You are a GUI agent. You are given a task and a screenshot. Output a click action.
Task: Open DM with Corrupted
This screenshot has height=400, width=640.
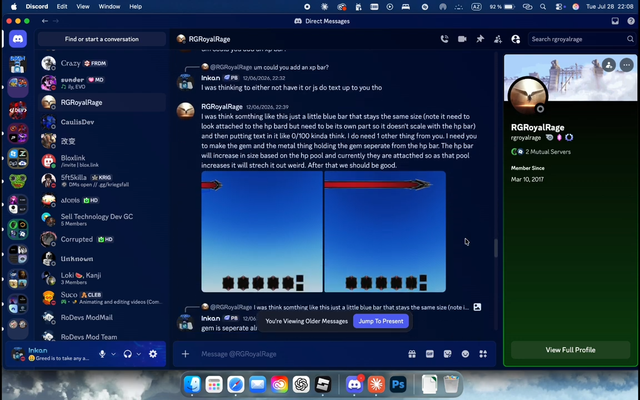102,239
